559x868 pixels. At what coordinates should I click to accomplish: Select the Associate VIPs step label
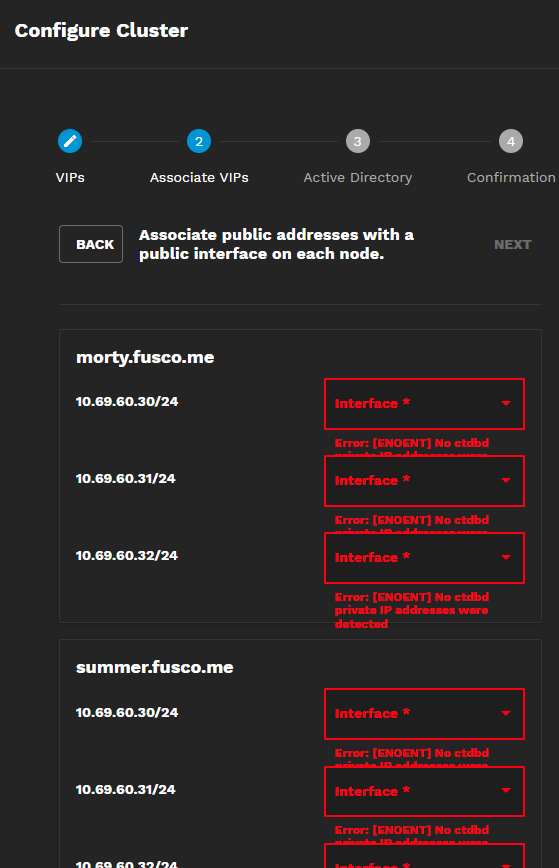click(199, 178)
